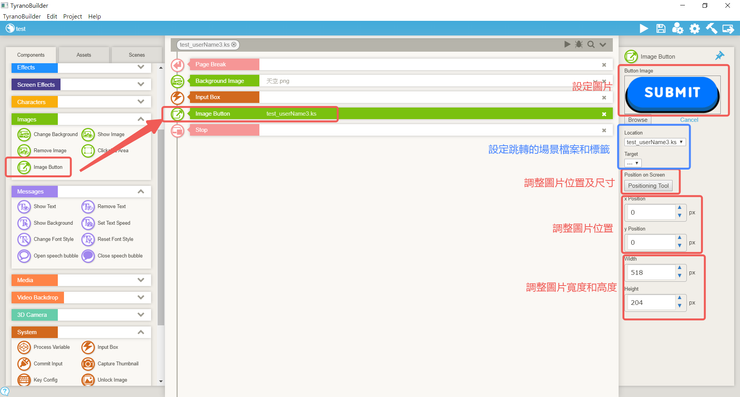
Task: Add an Open speech bubble component
Action: 48,256
